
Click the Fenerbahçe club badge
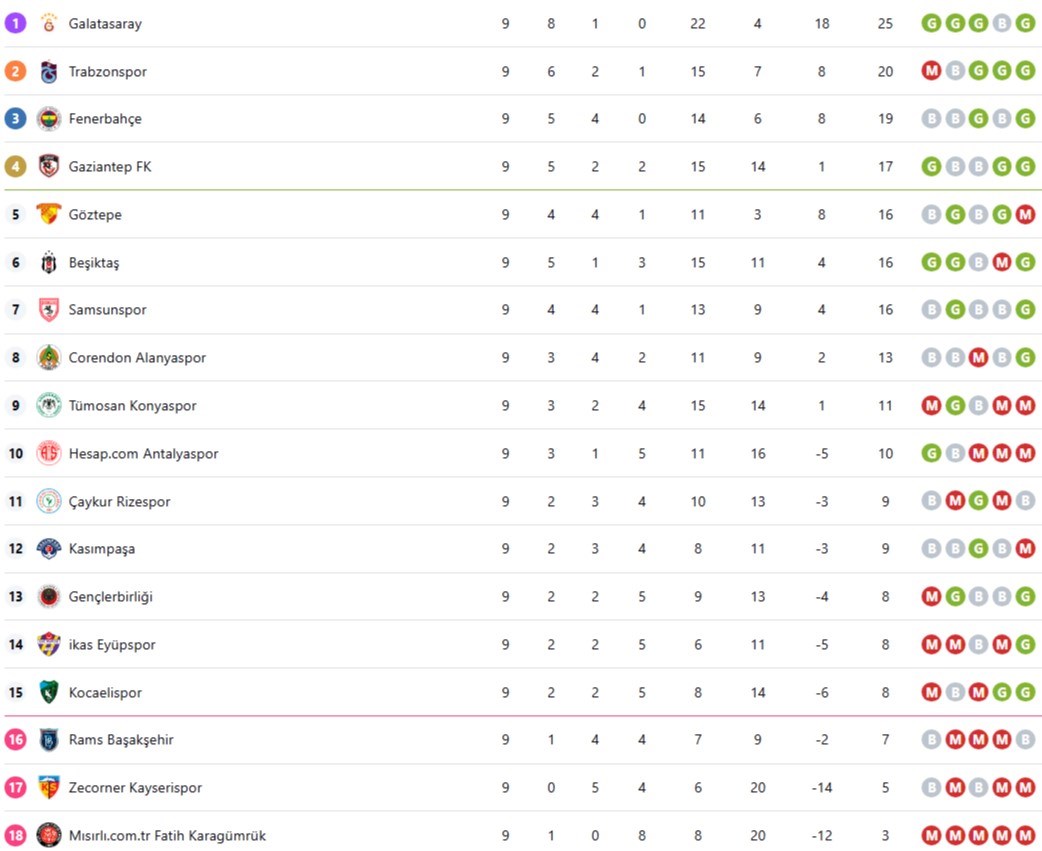click(49, 119)
